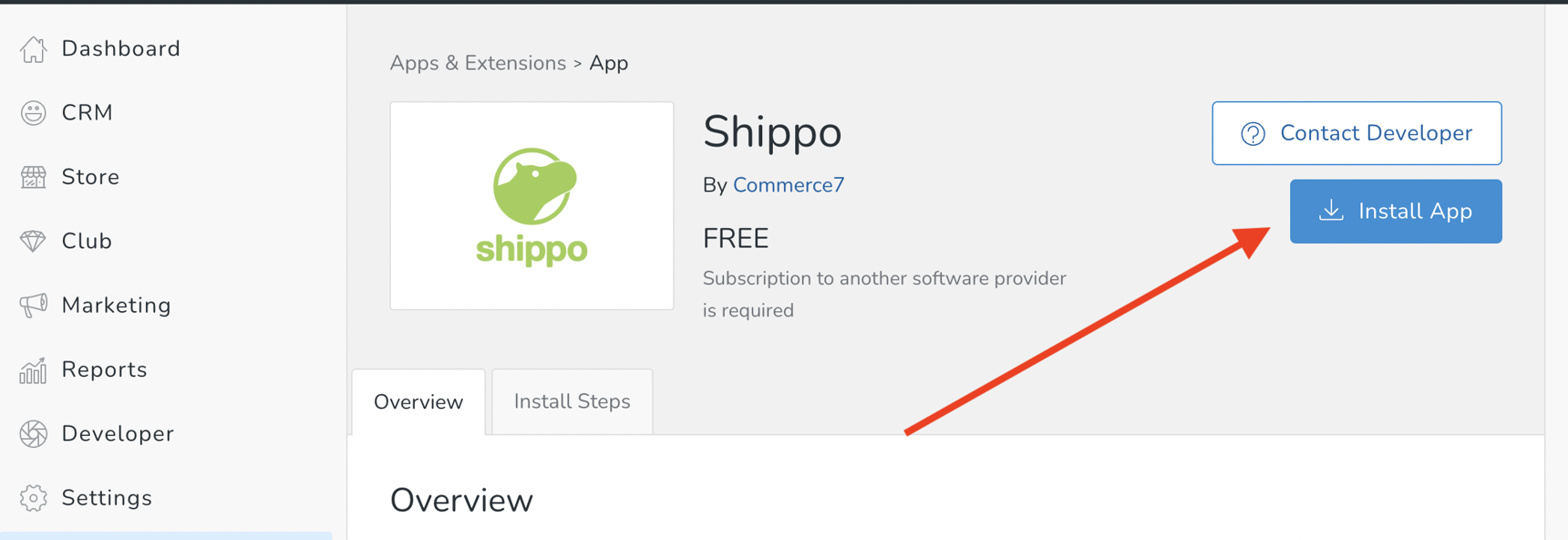Viewport: 1568px width, 540px height.
Task: Click the Shippo logo image
Action: pos(531,206)
